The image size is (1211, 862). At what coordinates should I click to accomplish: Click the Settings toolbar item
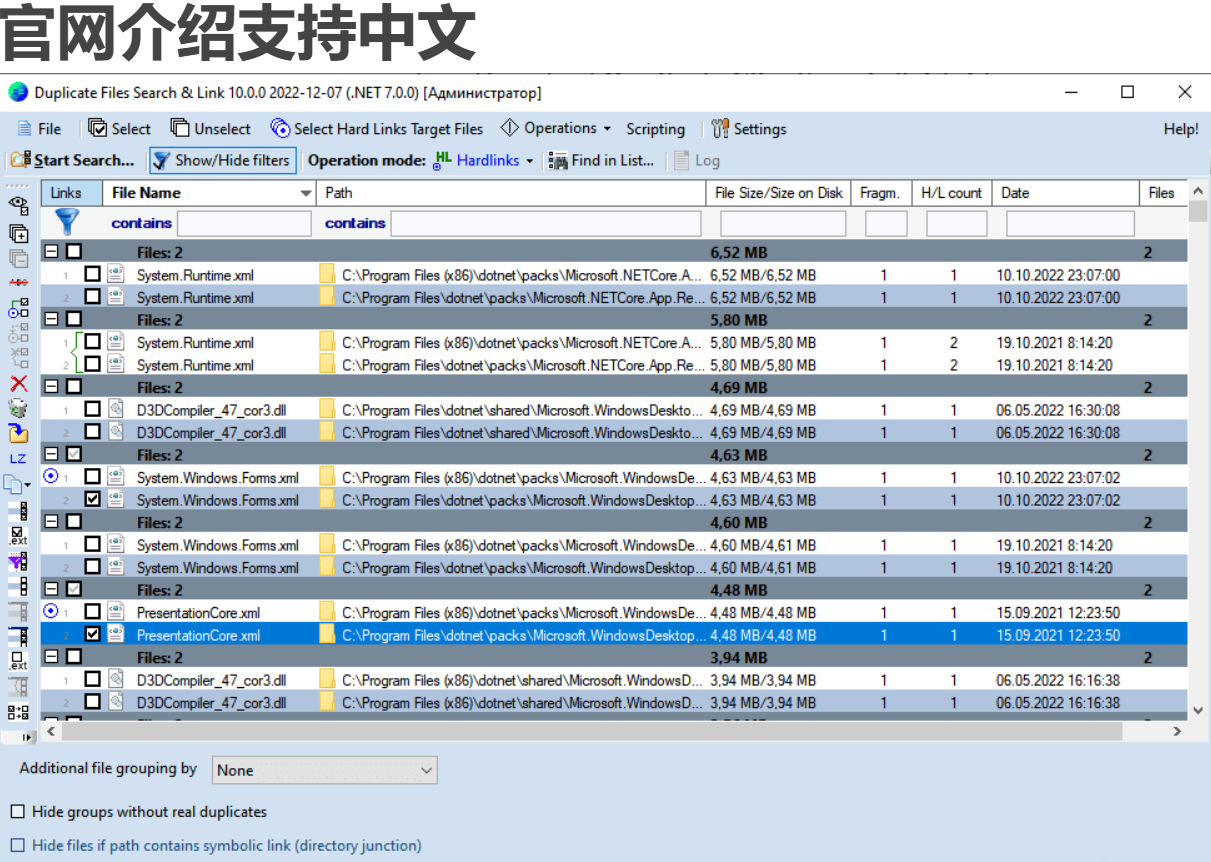(x=749, y=129)
